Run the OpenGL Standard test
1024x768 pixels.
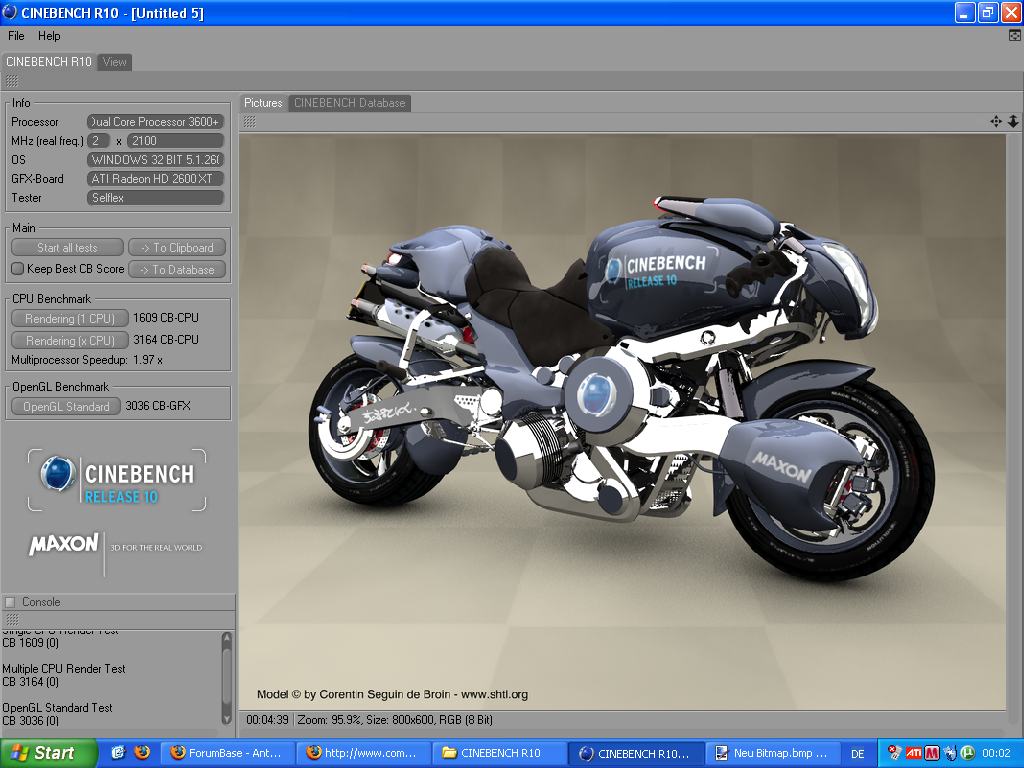click(x=66, y=406)
